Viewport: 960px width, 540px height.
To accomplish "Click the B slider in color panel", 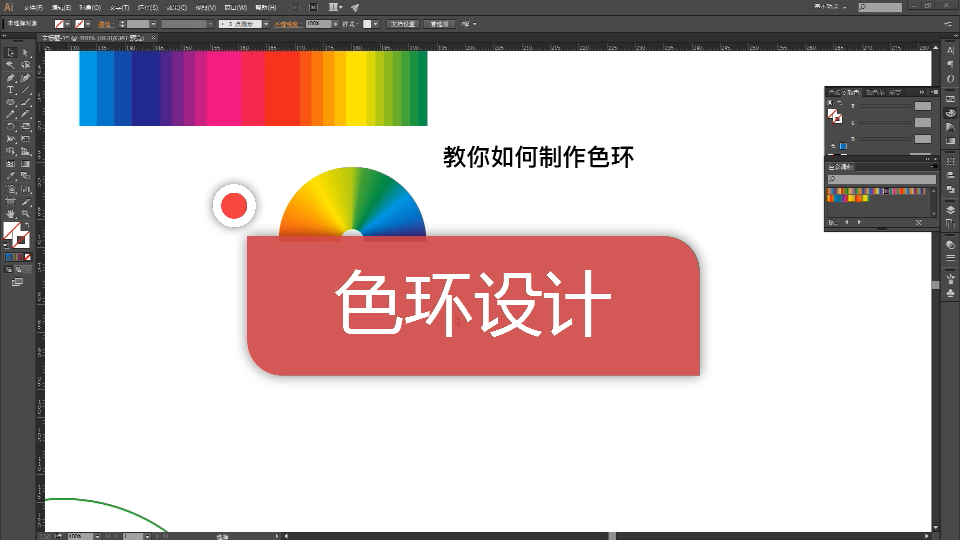I will coord(886,139).
